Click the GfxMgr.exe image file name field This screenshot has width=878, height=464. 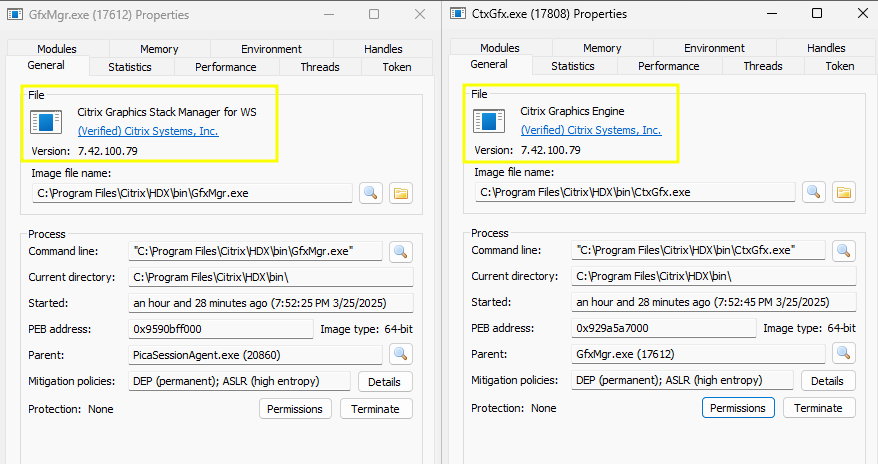192,193
